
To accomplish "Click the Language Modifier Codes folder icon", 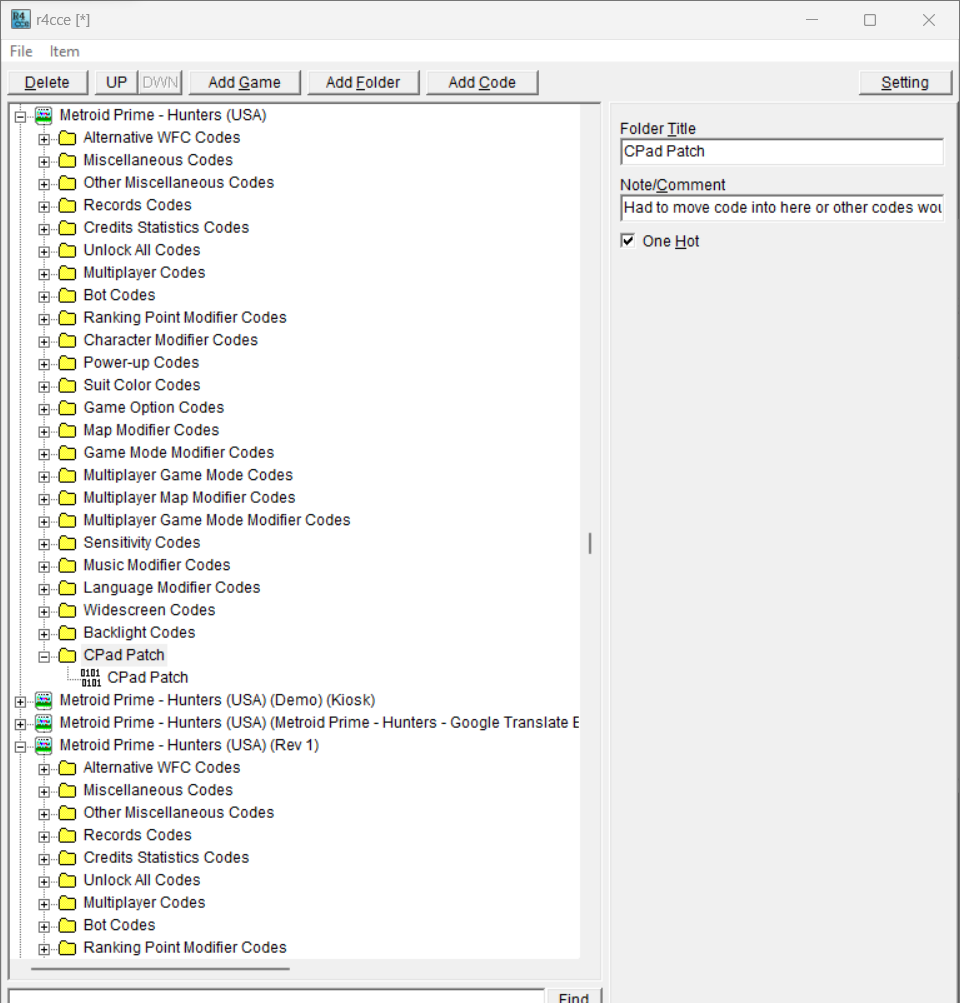I will [x=67, y=588].
